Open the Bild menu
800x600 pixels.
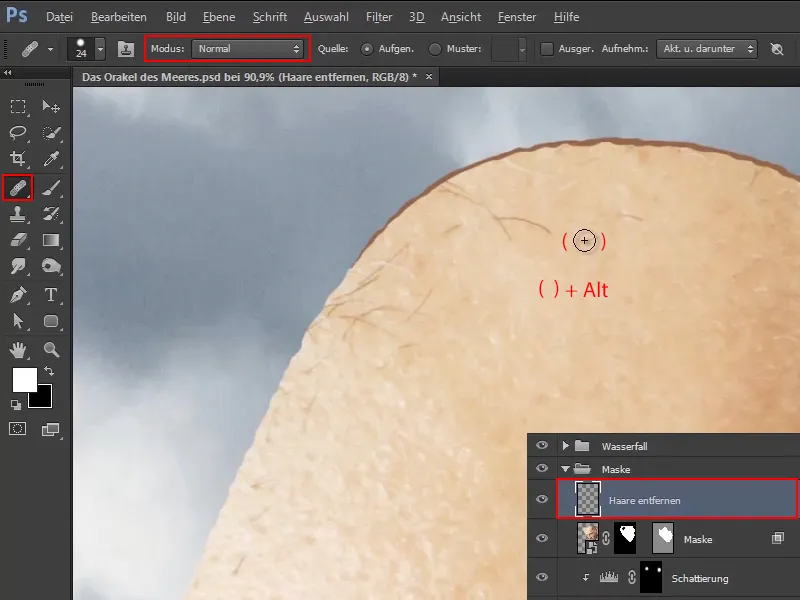click(176, 17)
